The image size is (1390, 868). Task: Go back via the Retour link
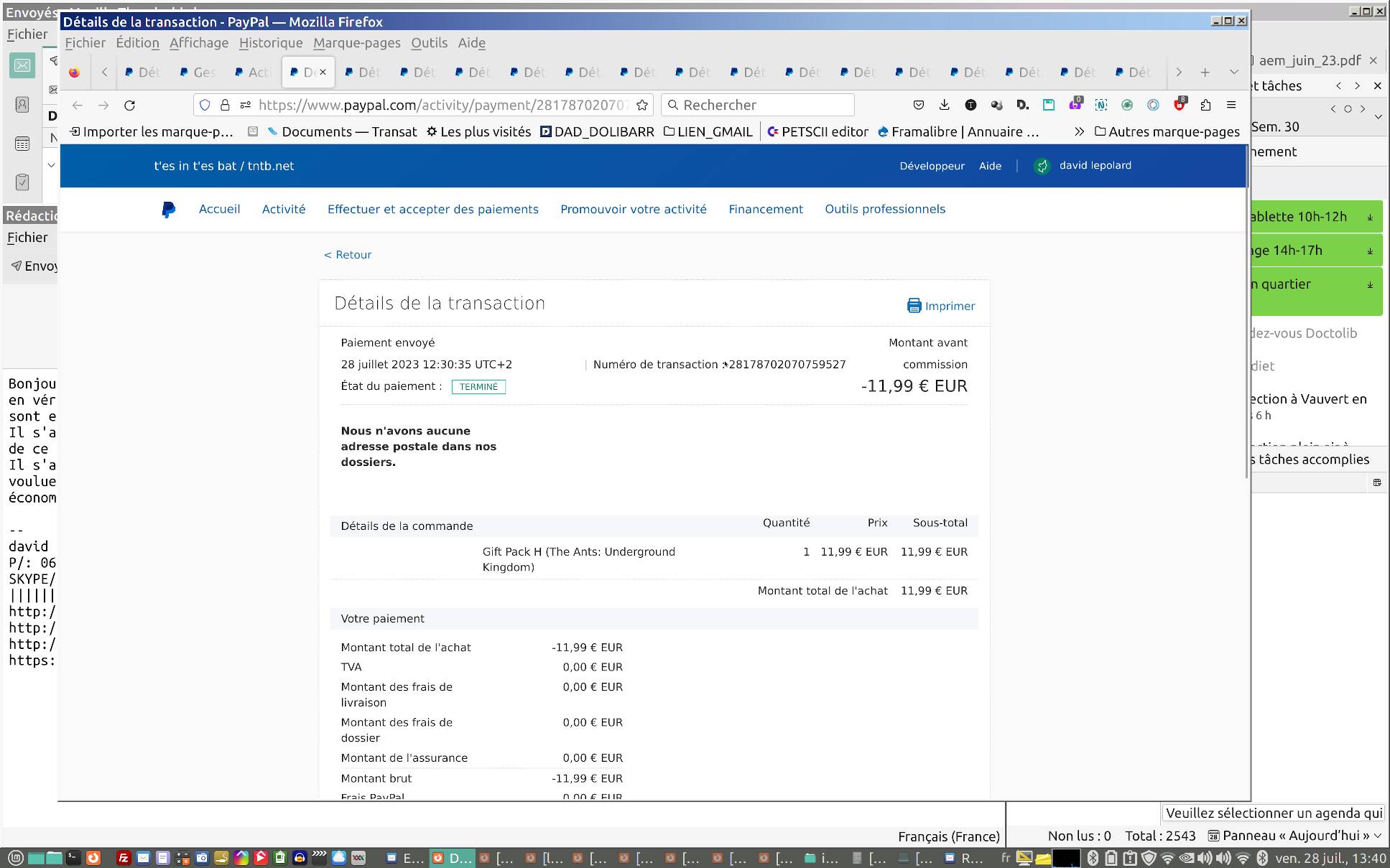point(348,255)
